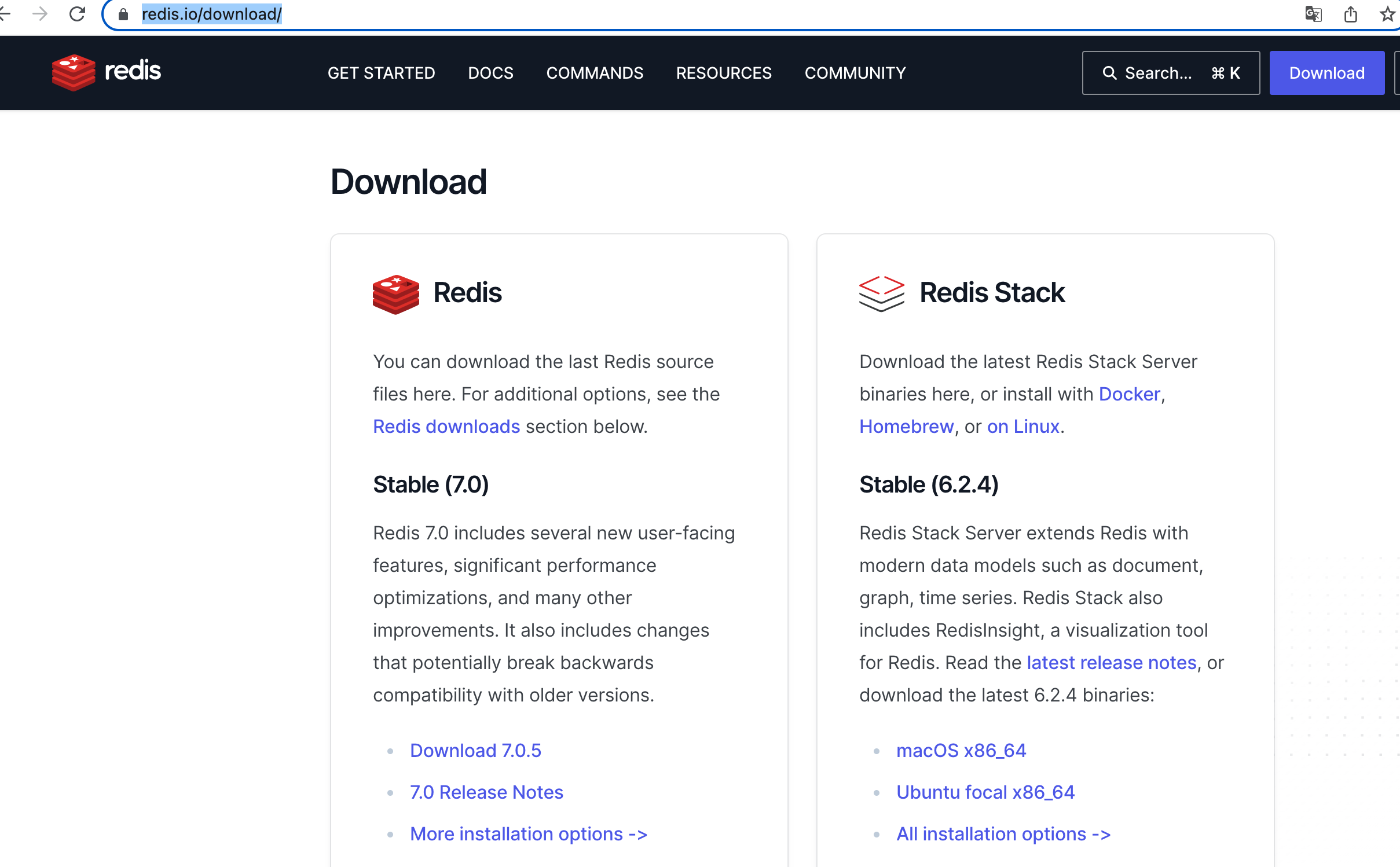The height and width of the screenshot is (867, 1400).
Task: Click the ⌘ K shortcut hint
Action: point(1226,73)
